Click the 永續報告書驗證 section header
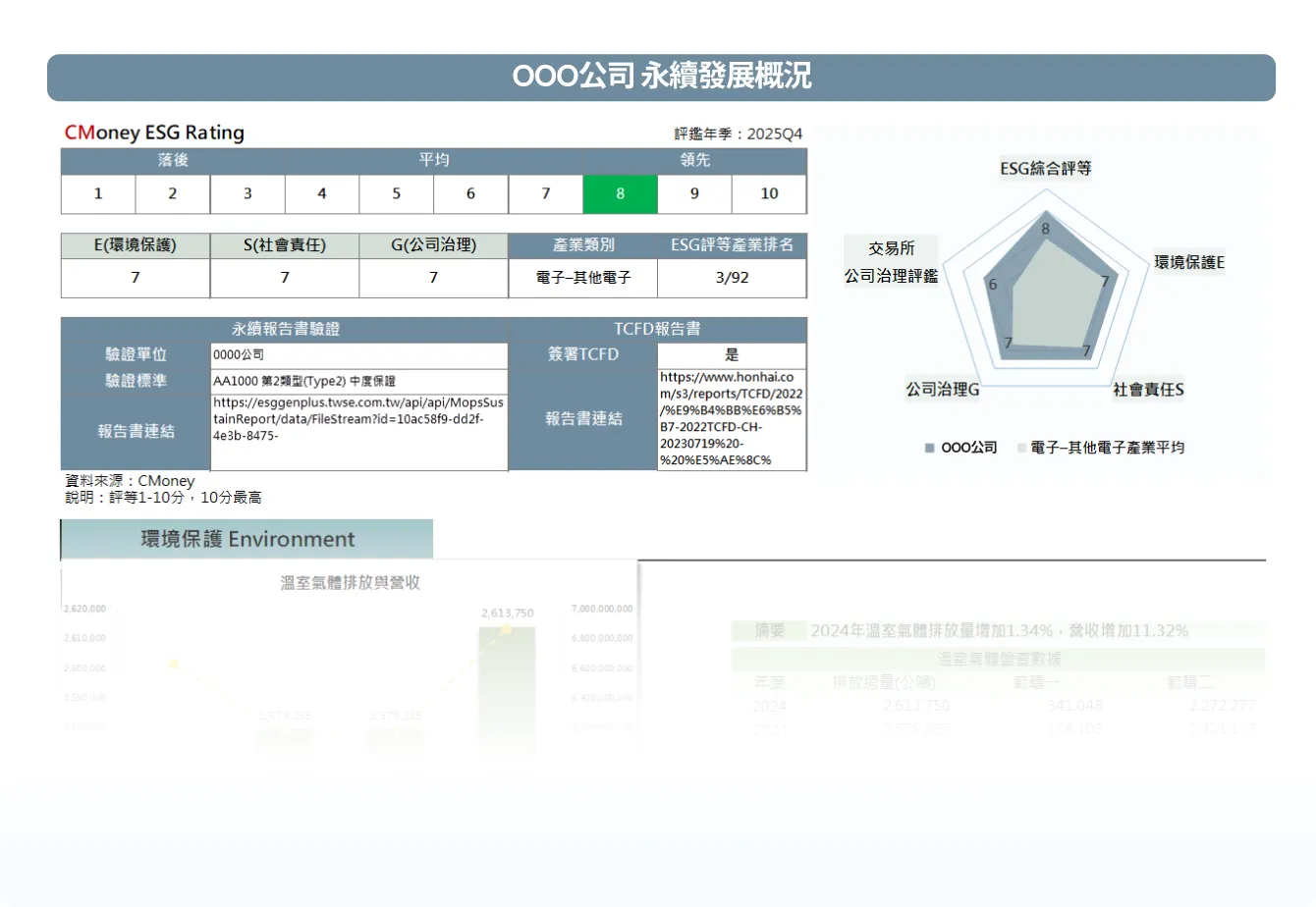This screenshot has width=1316, height=907. tap(285, 330)
